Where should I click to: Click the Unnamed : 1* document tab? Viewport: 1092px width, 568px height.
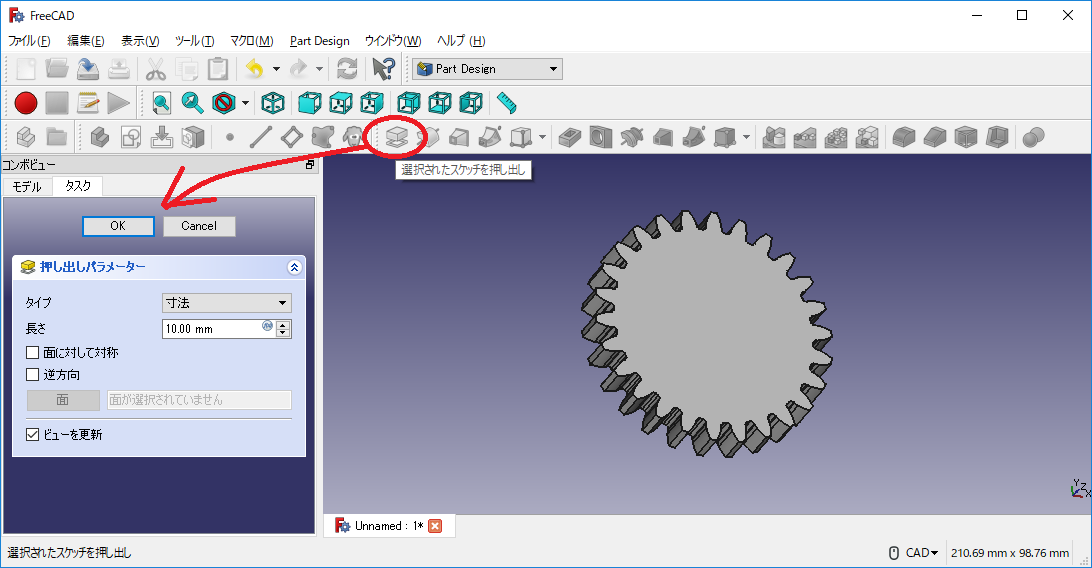pyautogui.click(x=389, y=526)
